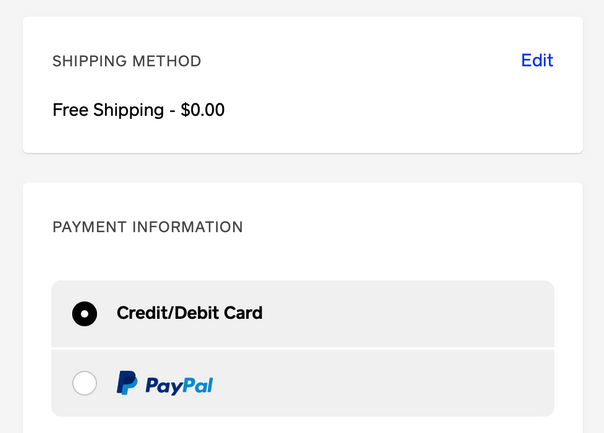The width and height of the screenshot is (604, 433).
Task: Click the word METHOD in the shipping heading
Action: 166,61
